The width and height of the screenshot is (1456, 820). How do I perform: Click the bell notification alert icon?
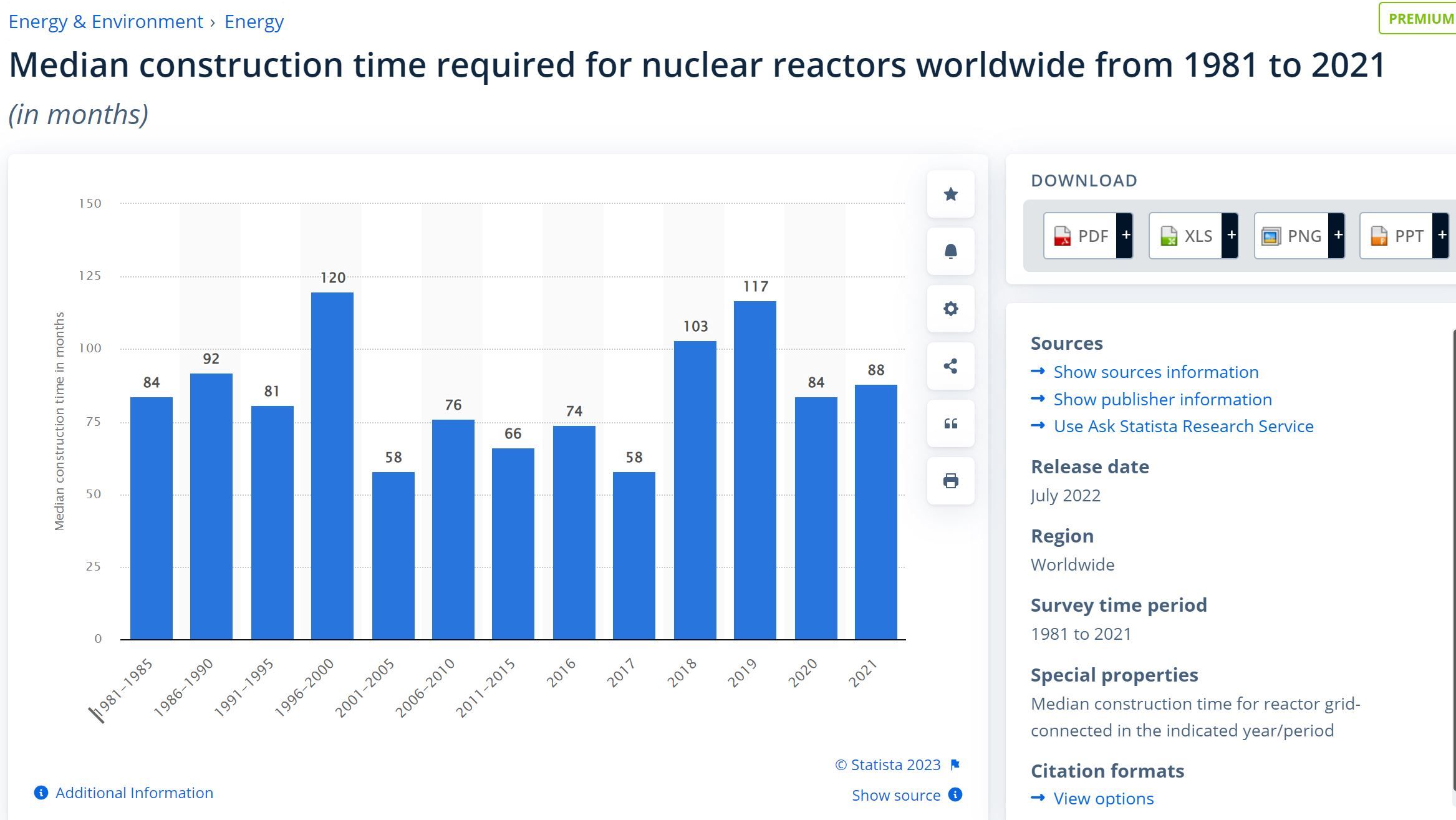(950, 251)
